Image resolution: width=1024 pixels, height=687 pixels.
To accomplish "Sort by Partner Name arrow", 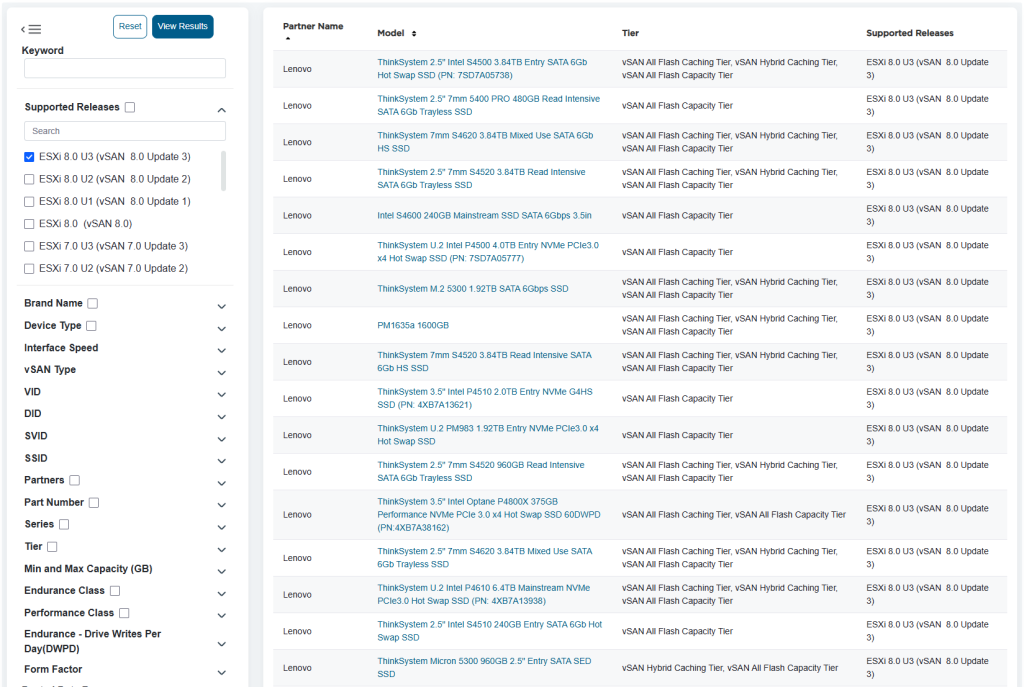I will point(287,39).
